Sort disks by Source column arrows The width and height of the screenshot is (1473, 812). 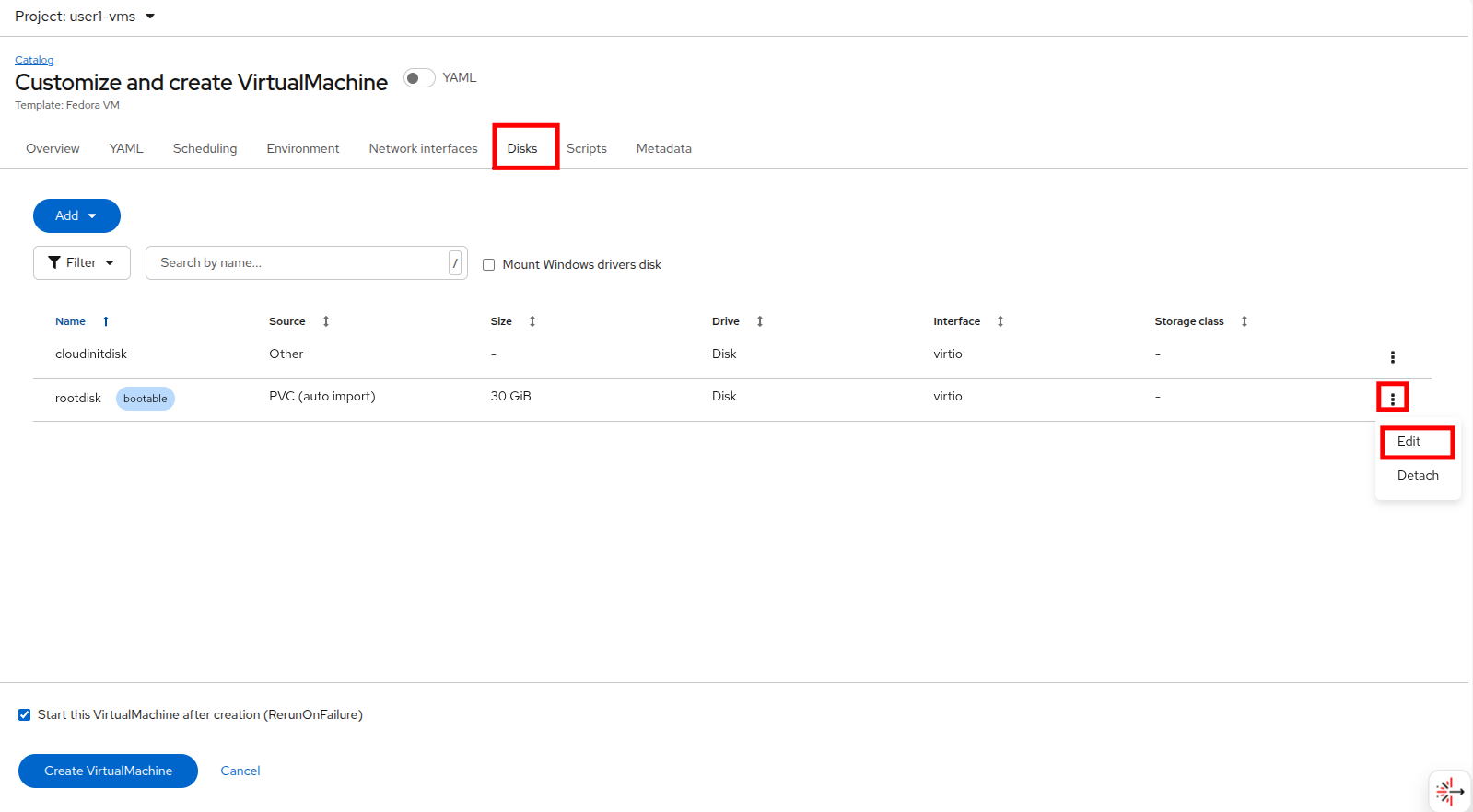pos(326,321)
